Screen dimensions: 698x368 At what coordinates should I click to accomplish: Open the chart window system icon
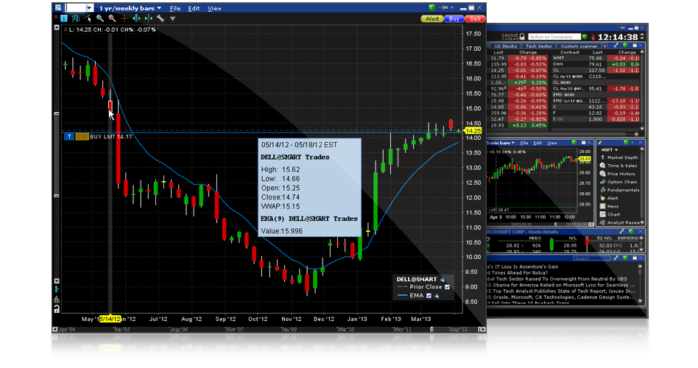click(x=58, y=8)
